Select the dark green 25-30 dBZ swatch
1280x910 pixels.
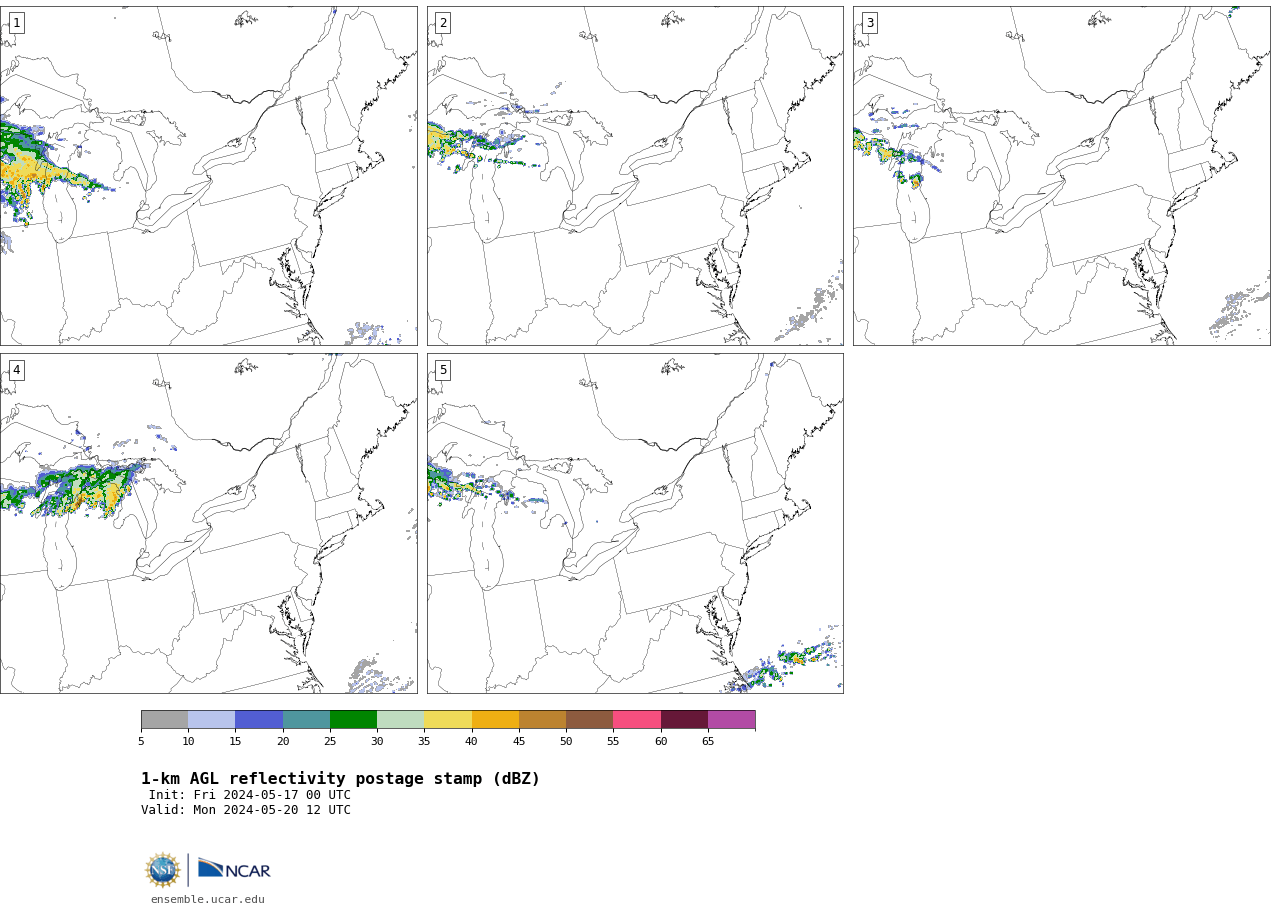pos(353,720)
